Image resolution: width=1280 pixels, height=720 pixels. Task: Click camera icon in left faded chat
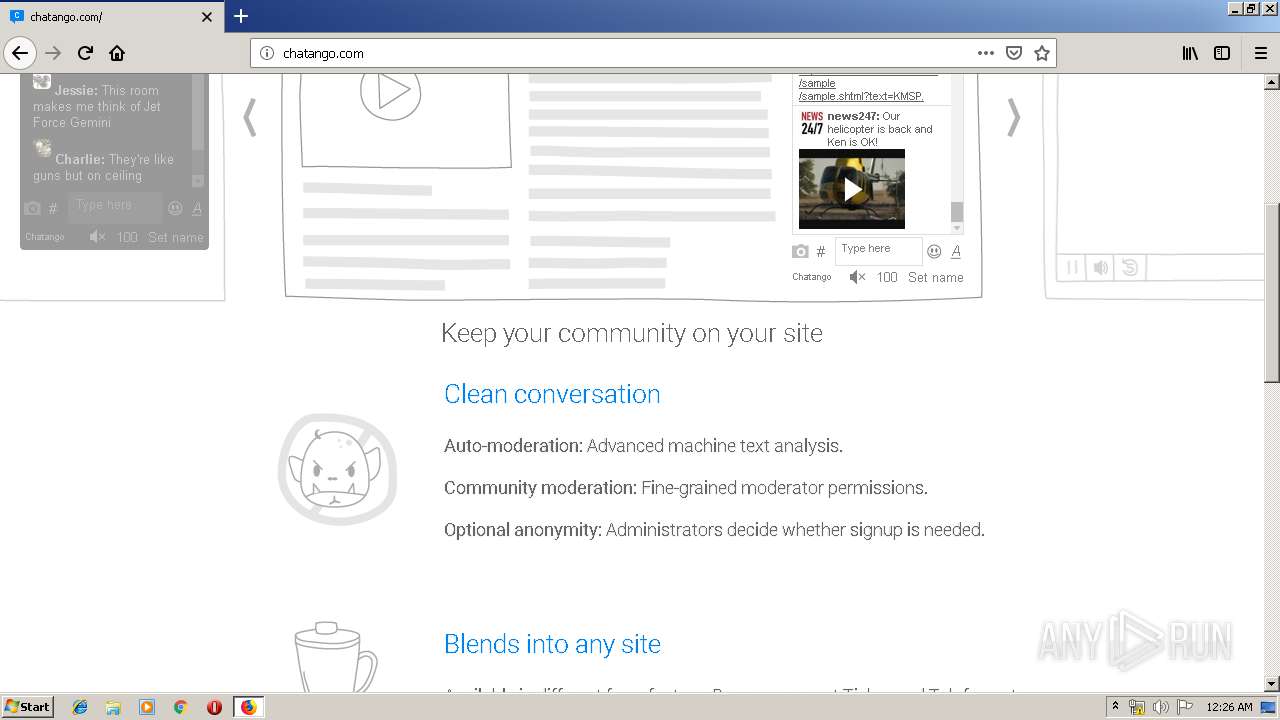33,208
